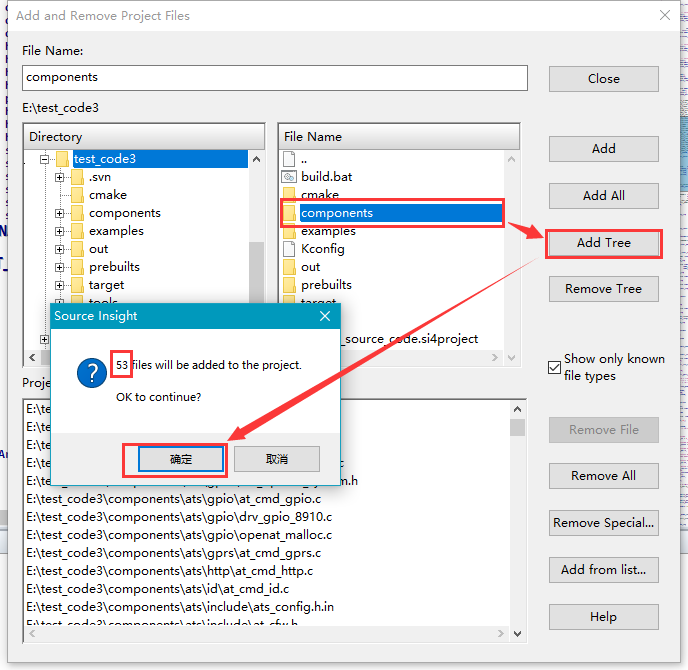Image resolution: width=688 pixels, height=670 pixels.
Task: Cancel adding files with 取消 button
Action: (x=277, y=459)
